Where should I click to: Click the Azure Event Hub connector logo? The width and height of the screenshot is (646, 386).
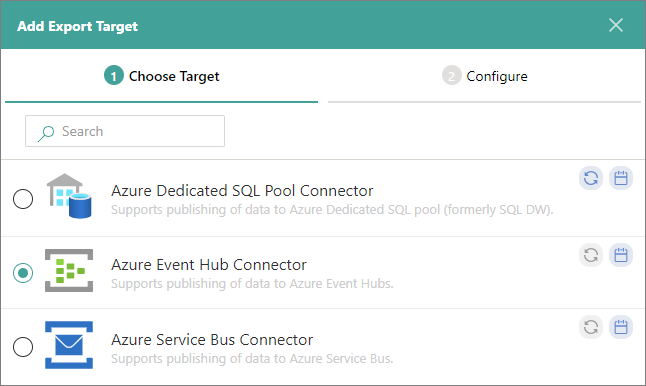tap(69, 270)
